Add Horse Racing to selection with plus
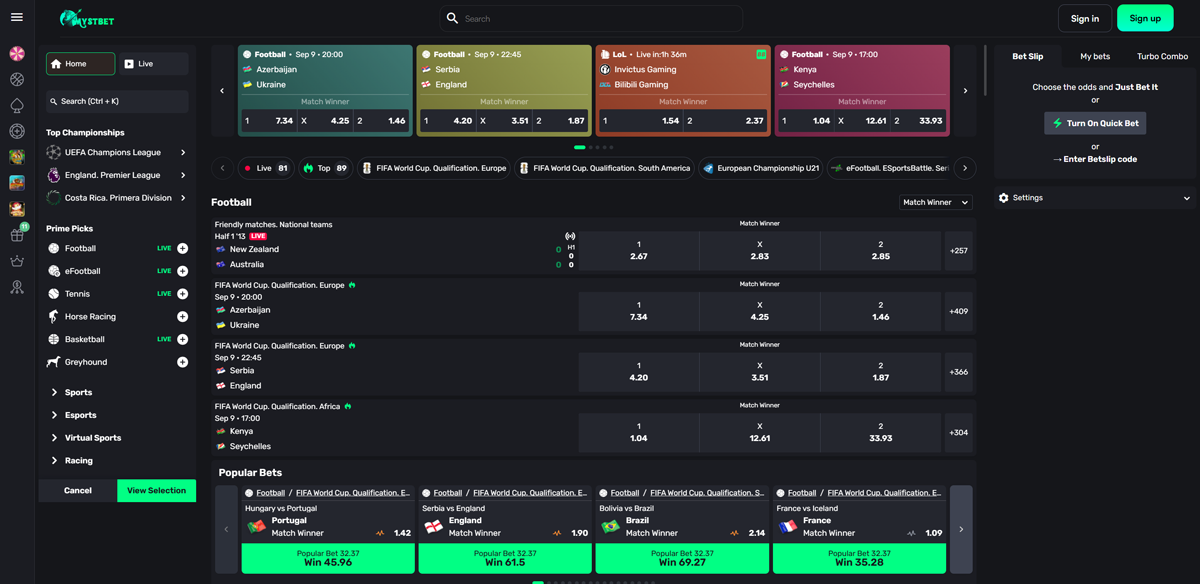 pyautogui.click(x=183, y=316)
